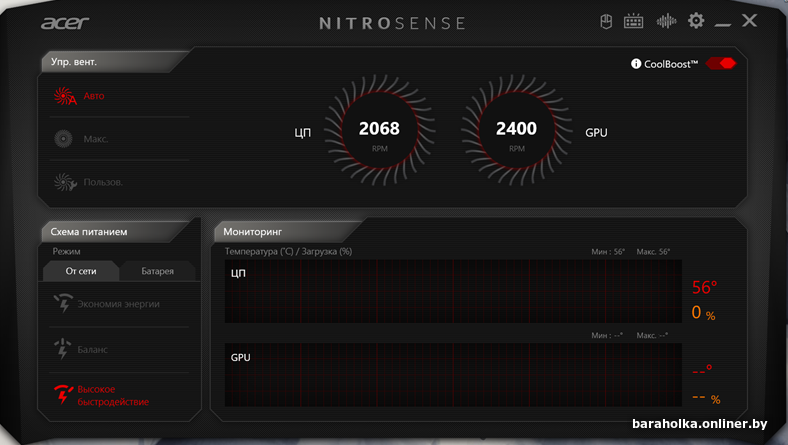This screenshot has width=788, height=445.
Task: Select the Макс. fan mode icon
Action: pos(63,139)
